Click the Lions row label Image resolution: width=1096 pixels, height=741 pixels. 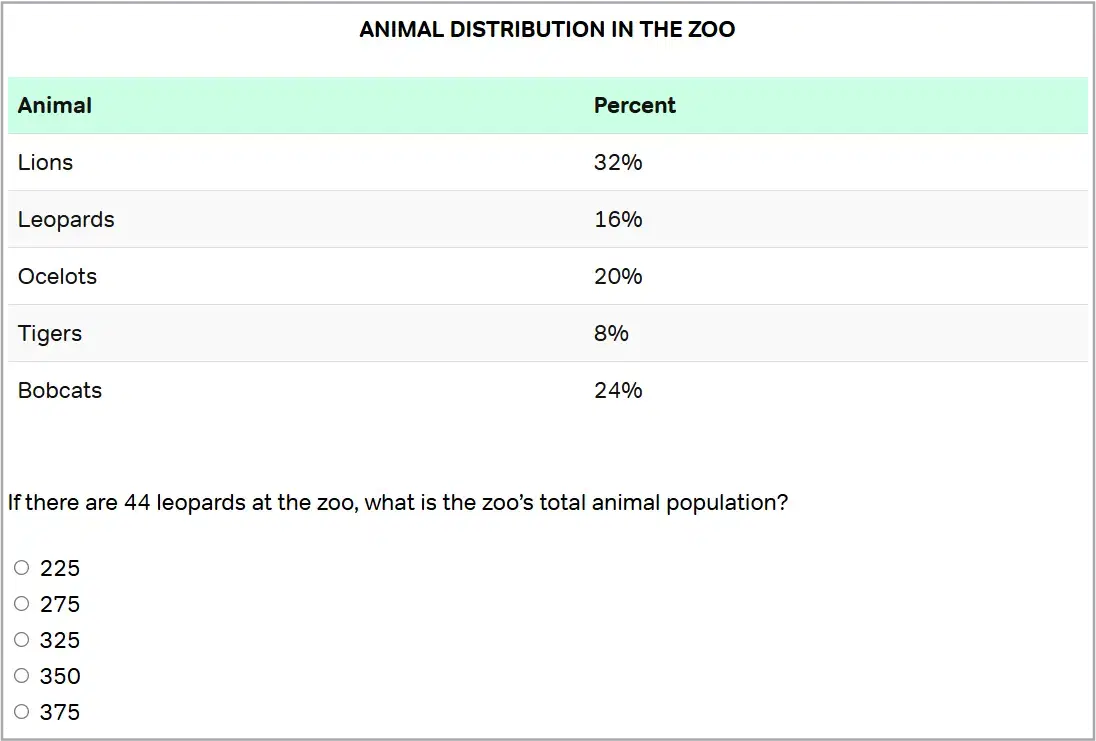(x=46, y=163)
